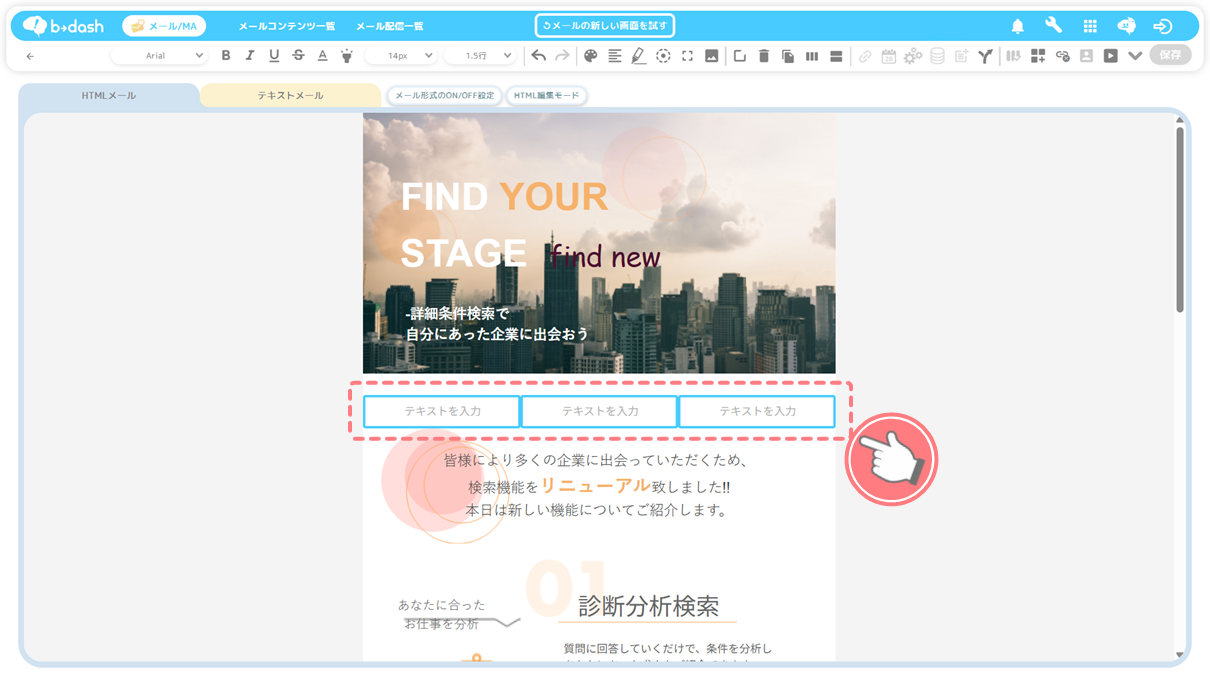Viewport: 1210px width, 680px height.
Task: Open the Arial font dropdown
Action: click(160, 56)
